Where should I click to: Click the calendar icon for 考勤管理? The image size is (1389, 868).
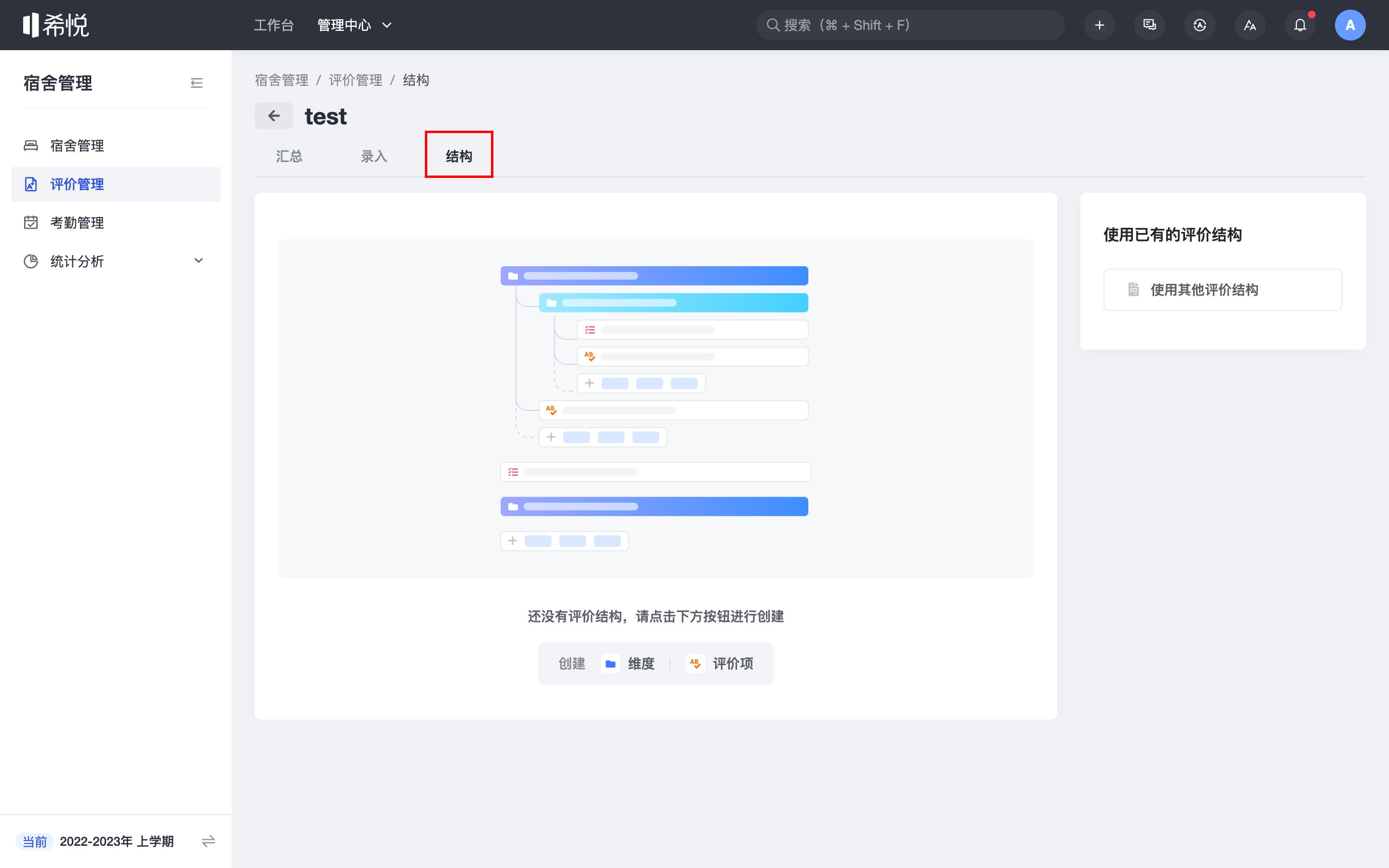(x=31, y=223)
